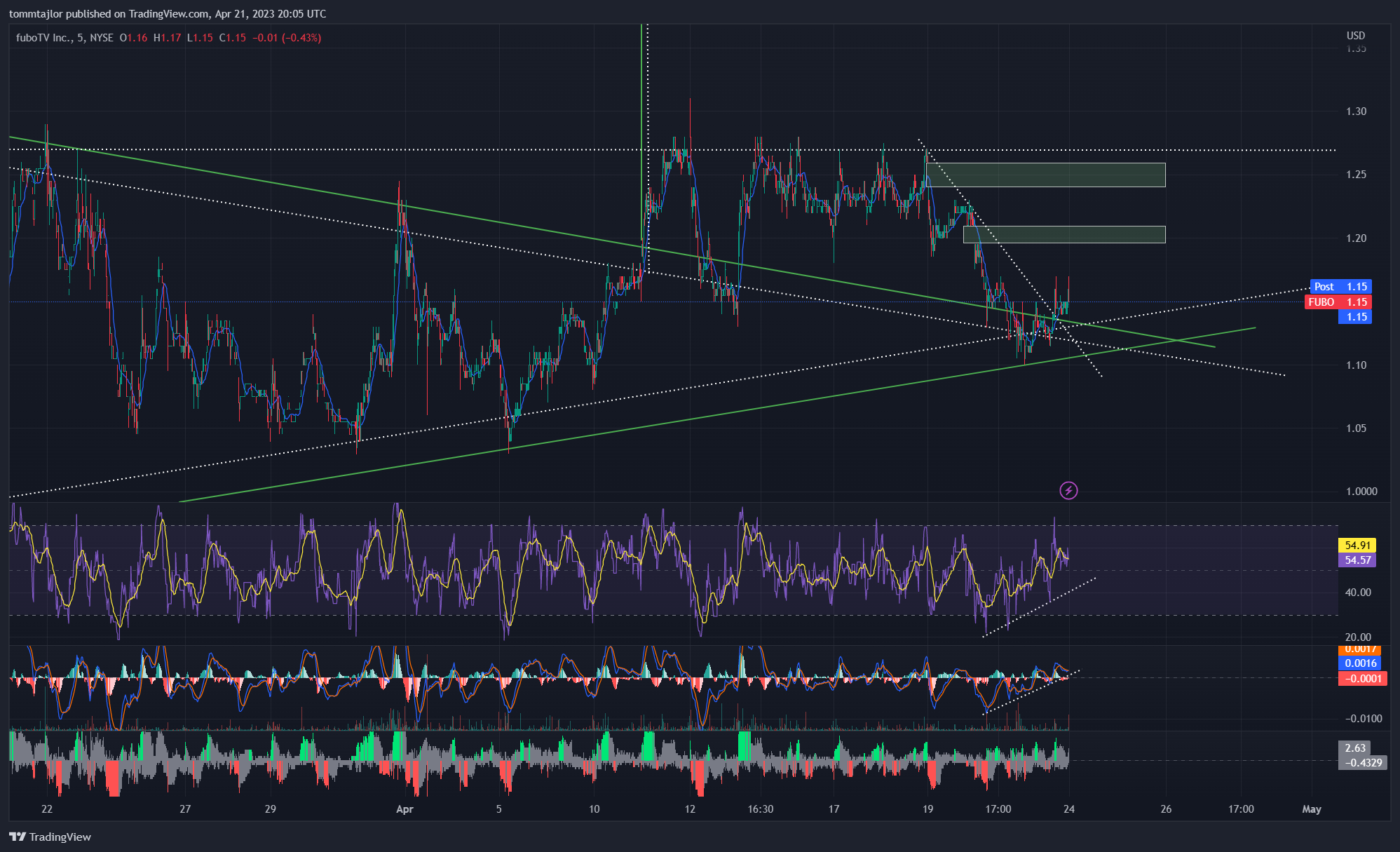Click the 1.05 price axis level

pos(1356,428)
